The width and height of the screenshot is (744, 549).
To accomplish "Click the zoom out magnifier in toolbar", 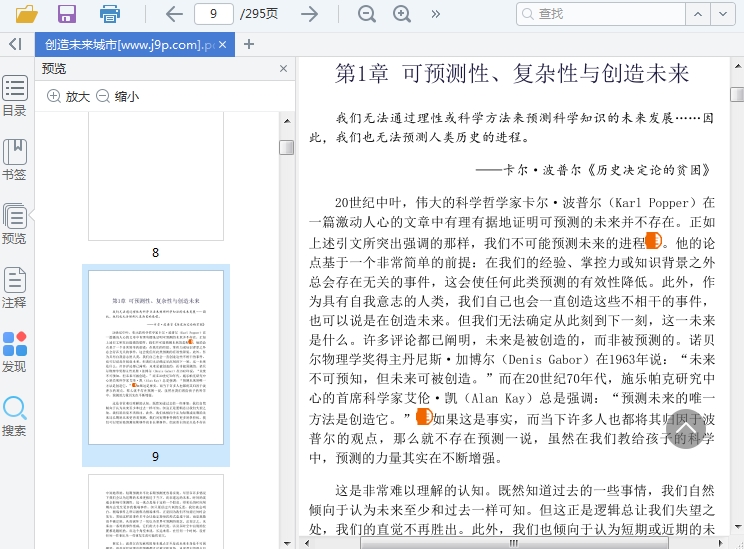I will pos(367,14).
